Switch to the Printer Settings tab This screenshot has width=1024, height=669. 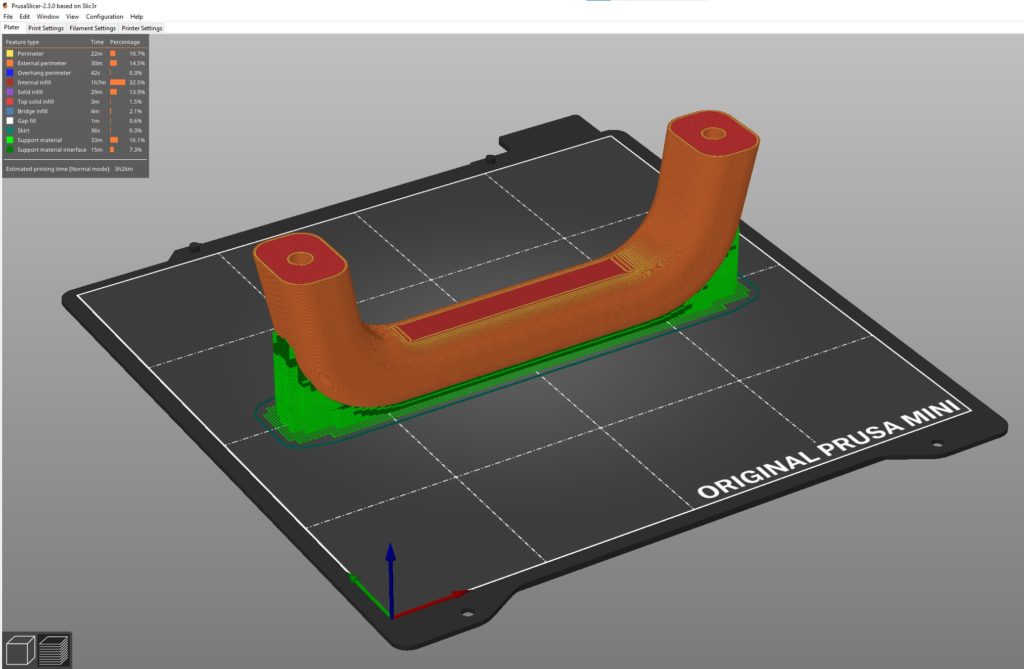tap(142, 28)
